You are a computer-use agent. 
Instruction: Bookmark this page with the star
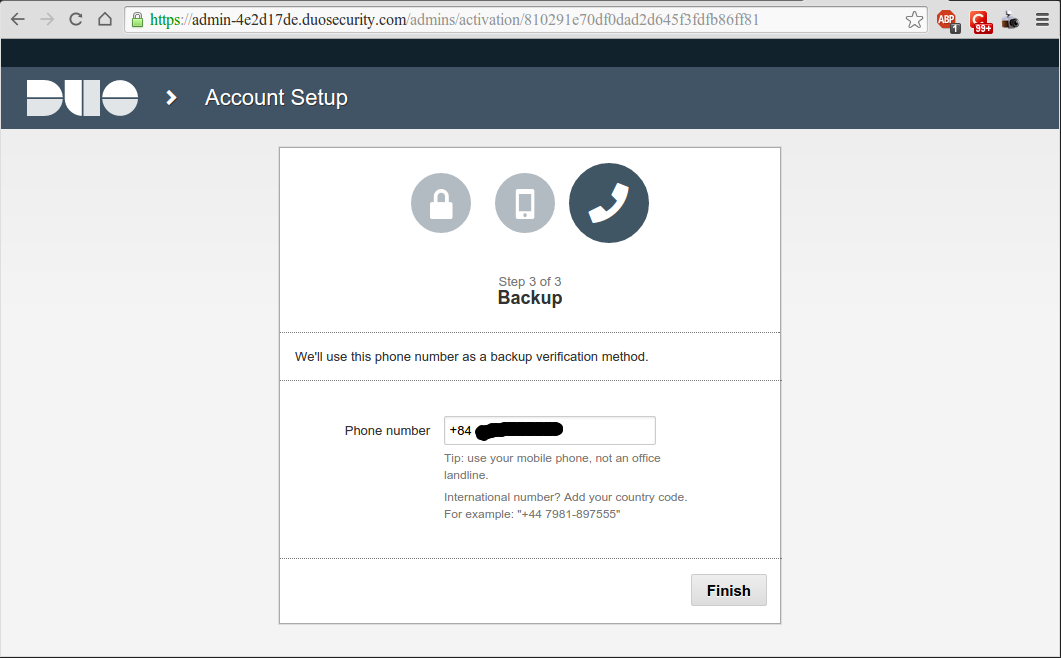914,19
